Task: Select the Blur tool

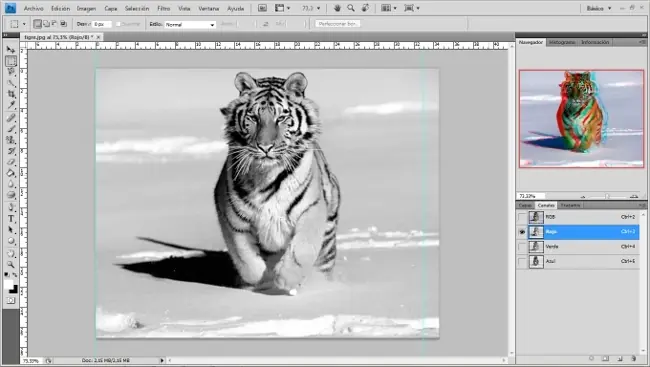Action: pyautogui.click(x=11, y=184)
